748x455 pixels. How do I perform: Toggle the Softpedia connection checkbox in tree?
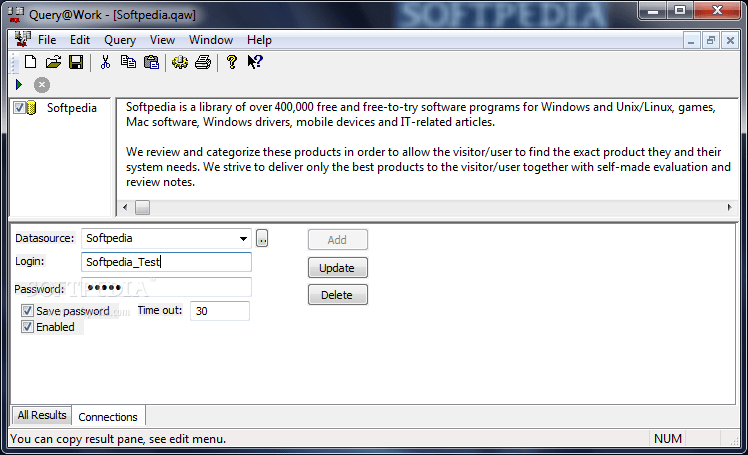click(19, 108)
